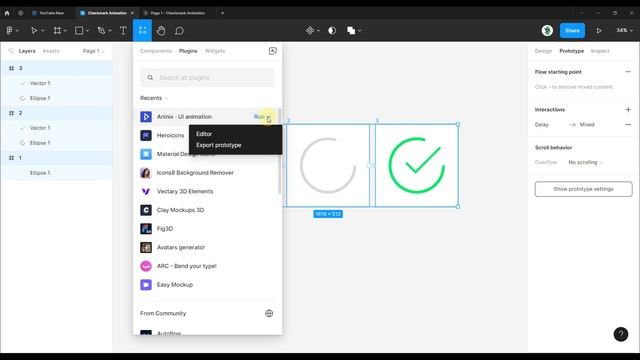Click the Create component icon
640x360 pixels.
[x=310, y=31]
